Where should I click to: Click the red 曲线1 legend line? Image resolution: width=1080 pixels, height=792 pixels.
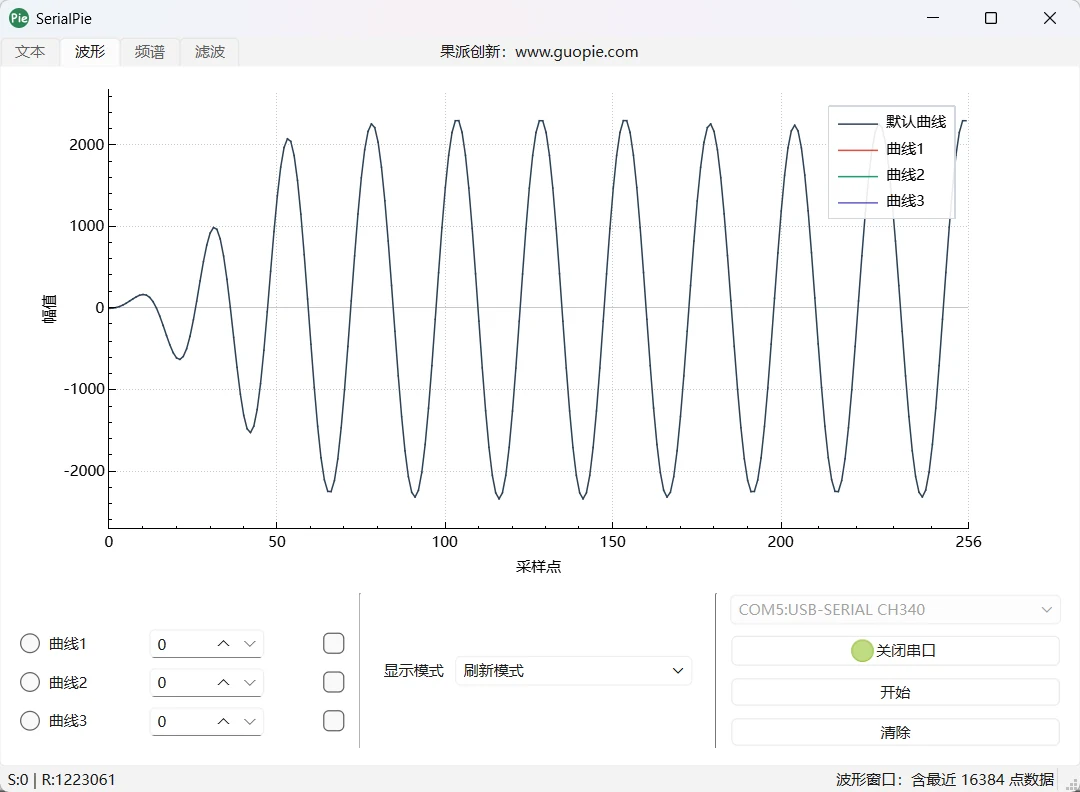click(858, 149)
